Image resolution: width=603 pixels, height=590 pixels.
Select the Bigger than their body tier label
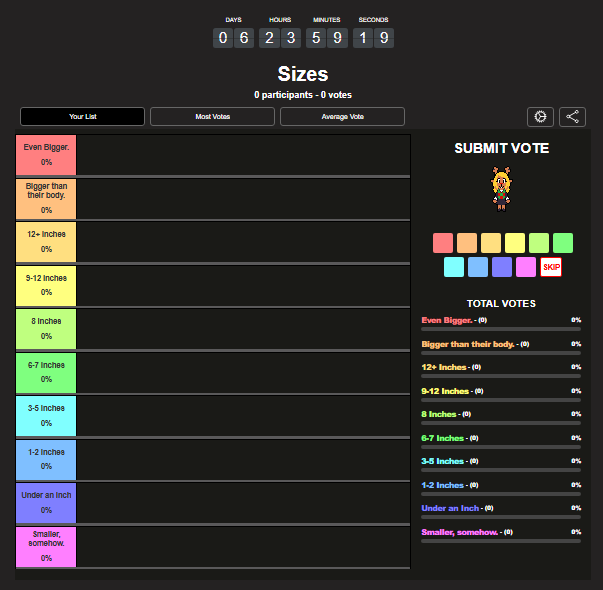pyautogui.click(x=46, y=199)
